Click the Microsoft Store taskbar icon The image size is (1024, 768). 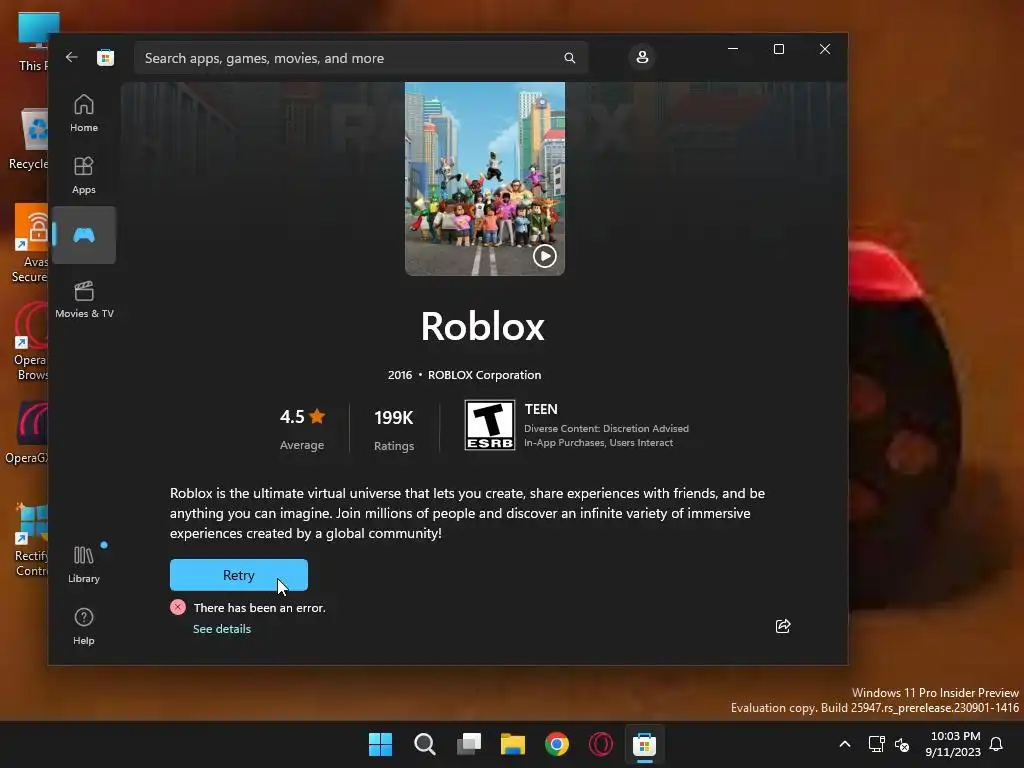click(645, 744)
